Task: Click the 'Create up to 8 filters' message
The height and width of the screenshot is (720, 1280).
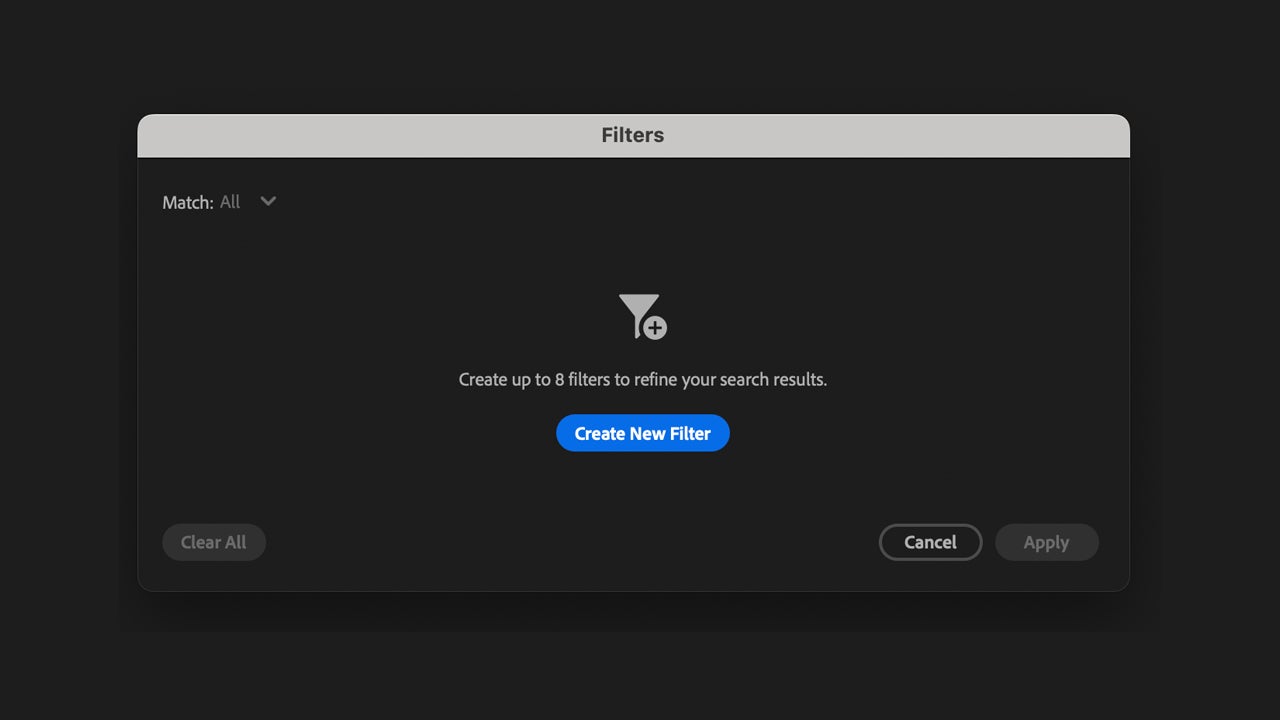Action: click(642, 380)
